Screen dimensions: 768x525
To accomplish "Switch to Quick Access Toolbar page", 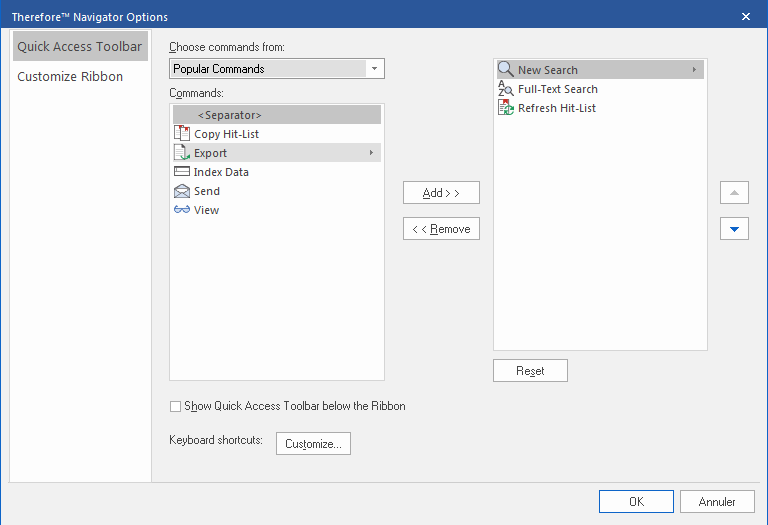I will (x=80, y=46).
